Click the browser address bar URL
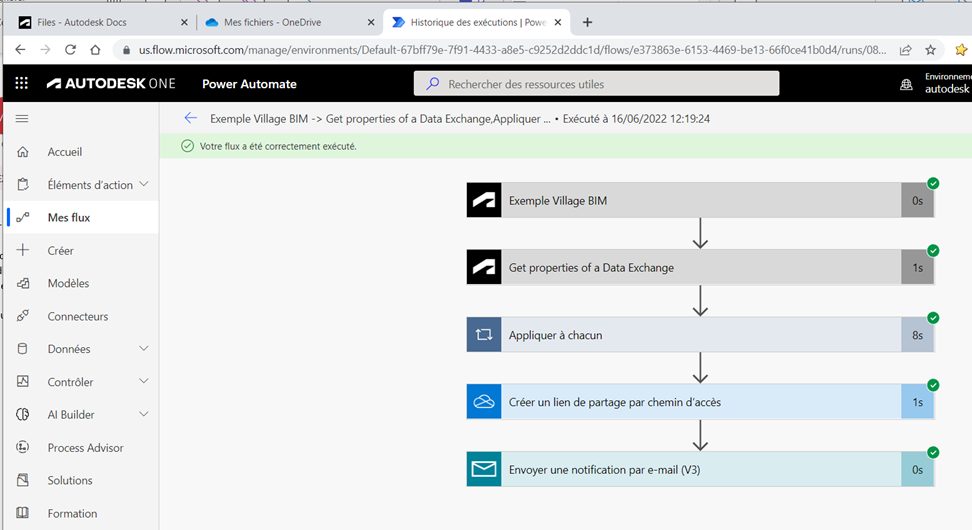This screenshot has height=530, width=972. [512, 50]
